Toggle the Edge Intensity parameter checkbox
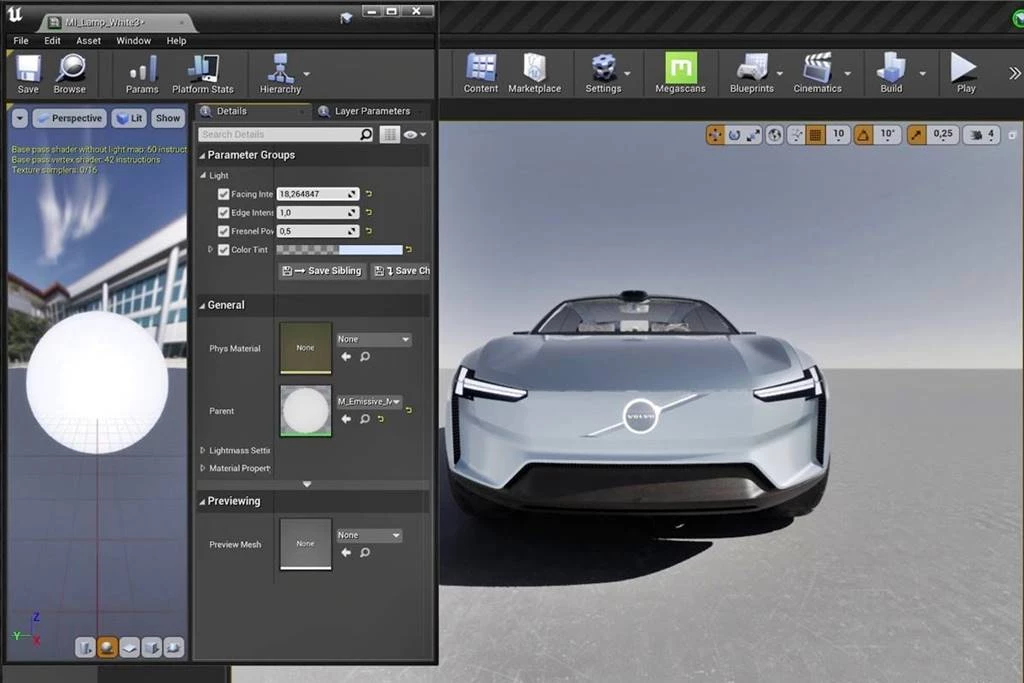 coord(223,213)
